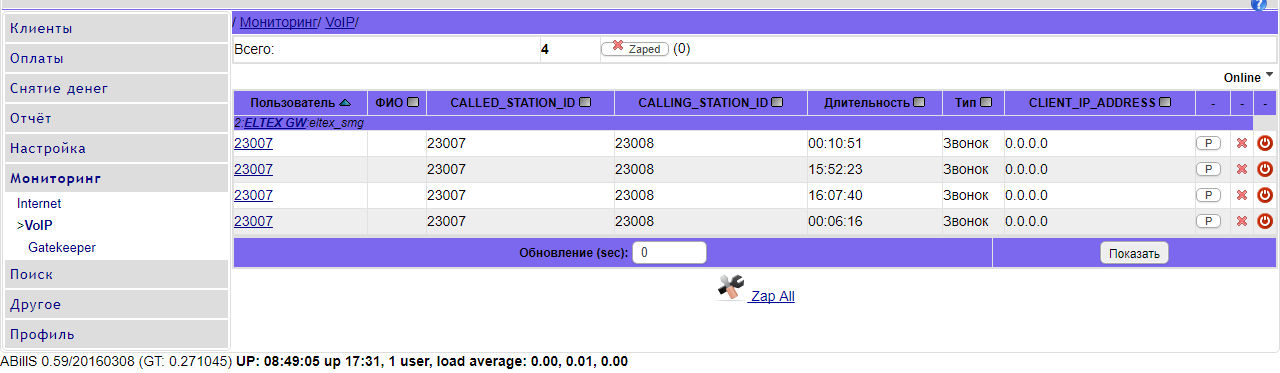Click the Пользователь column header text
The image size is (1280, 373).
(293, 102)
